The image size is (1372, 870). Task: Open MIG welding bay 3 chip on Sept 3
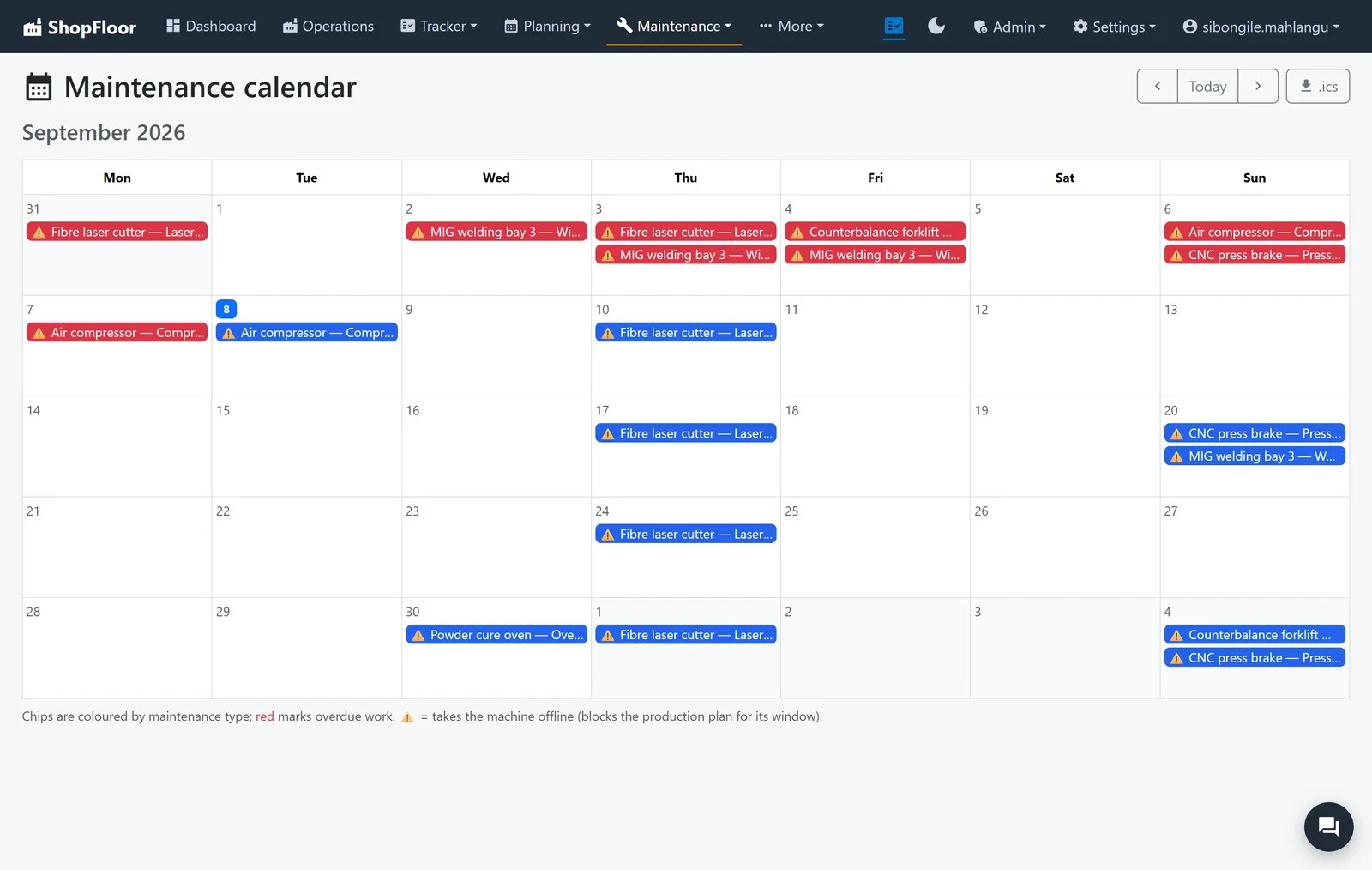click(686, 255)
